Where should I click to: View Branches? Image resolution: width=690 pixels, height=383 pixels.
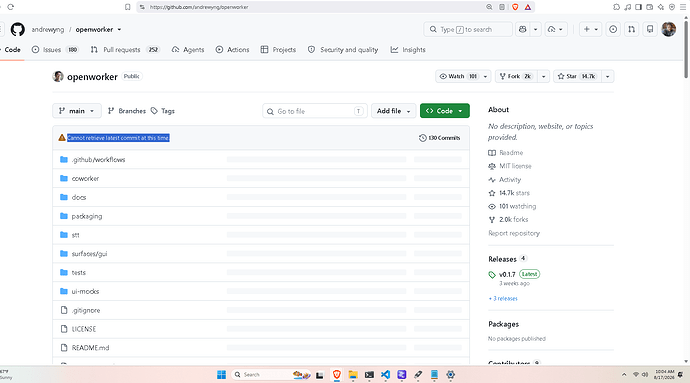(127, 111)
